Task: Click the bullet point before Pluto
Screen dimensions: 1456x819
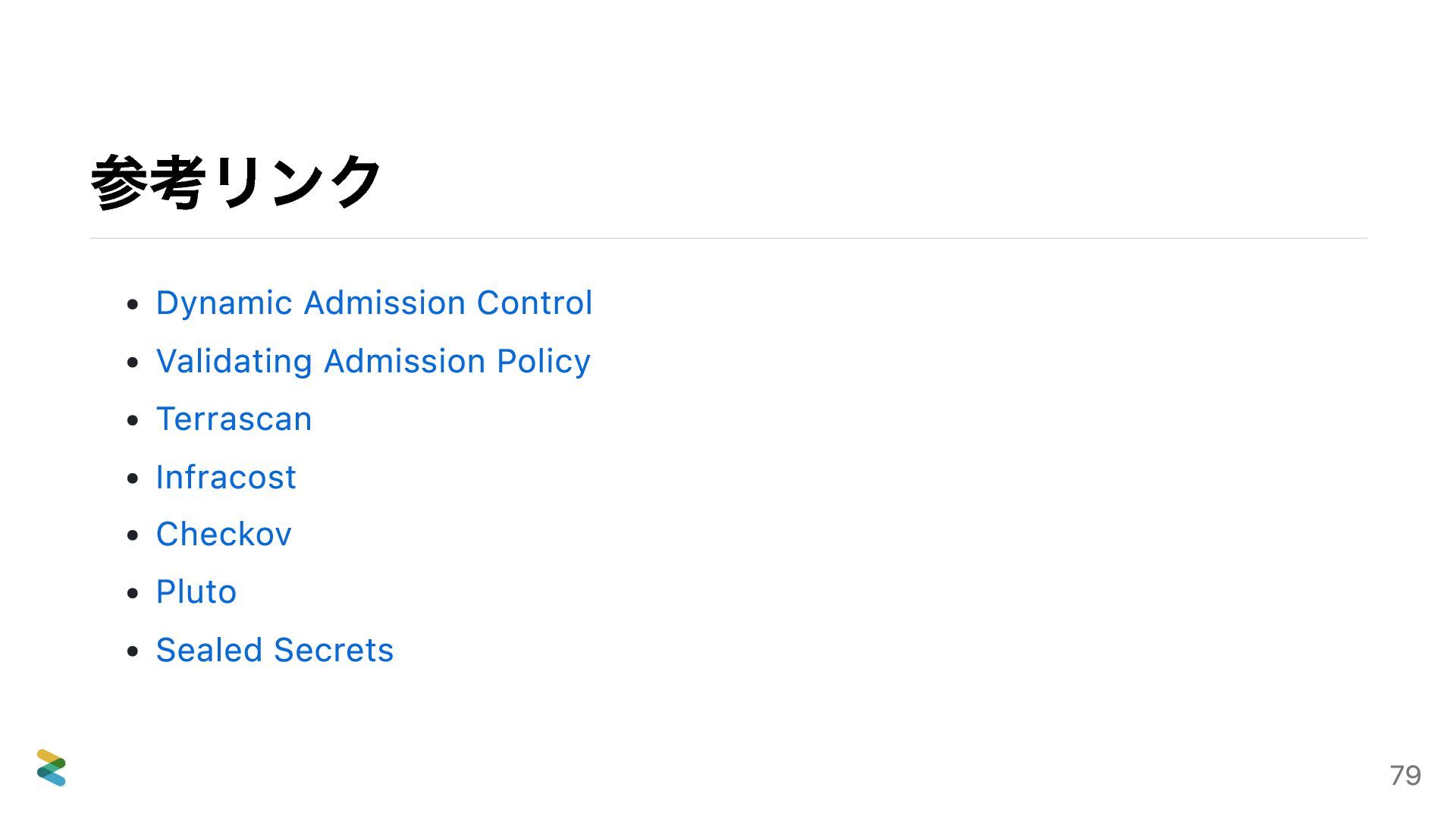Action: pyautogui.click(x=133, y=593)
